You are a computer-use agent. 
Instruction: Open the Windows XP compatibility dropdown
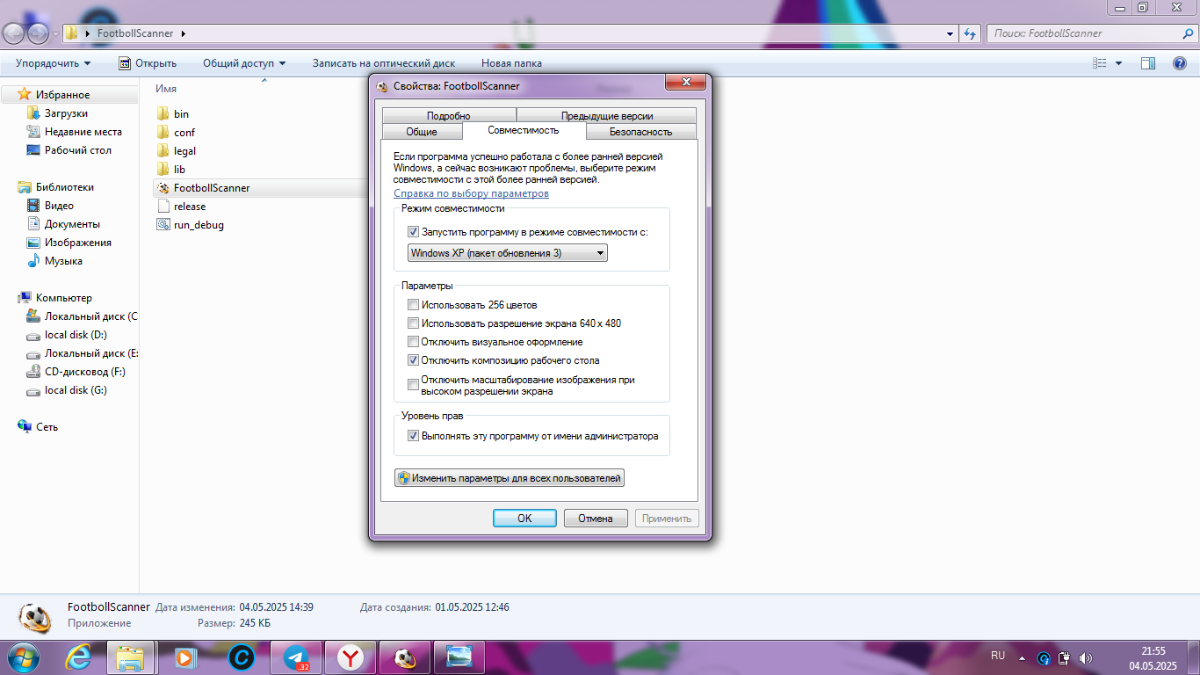[x=507, y=253]
